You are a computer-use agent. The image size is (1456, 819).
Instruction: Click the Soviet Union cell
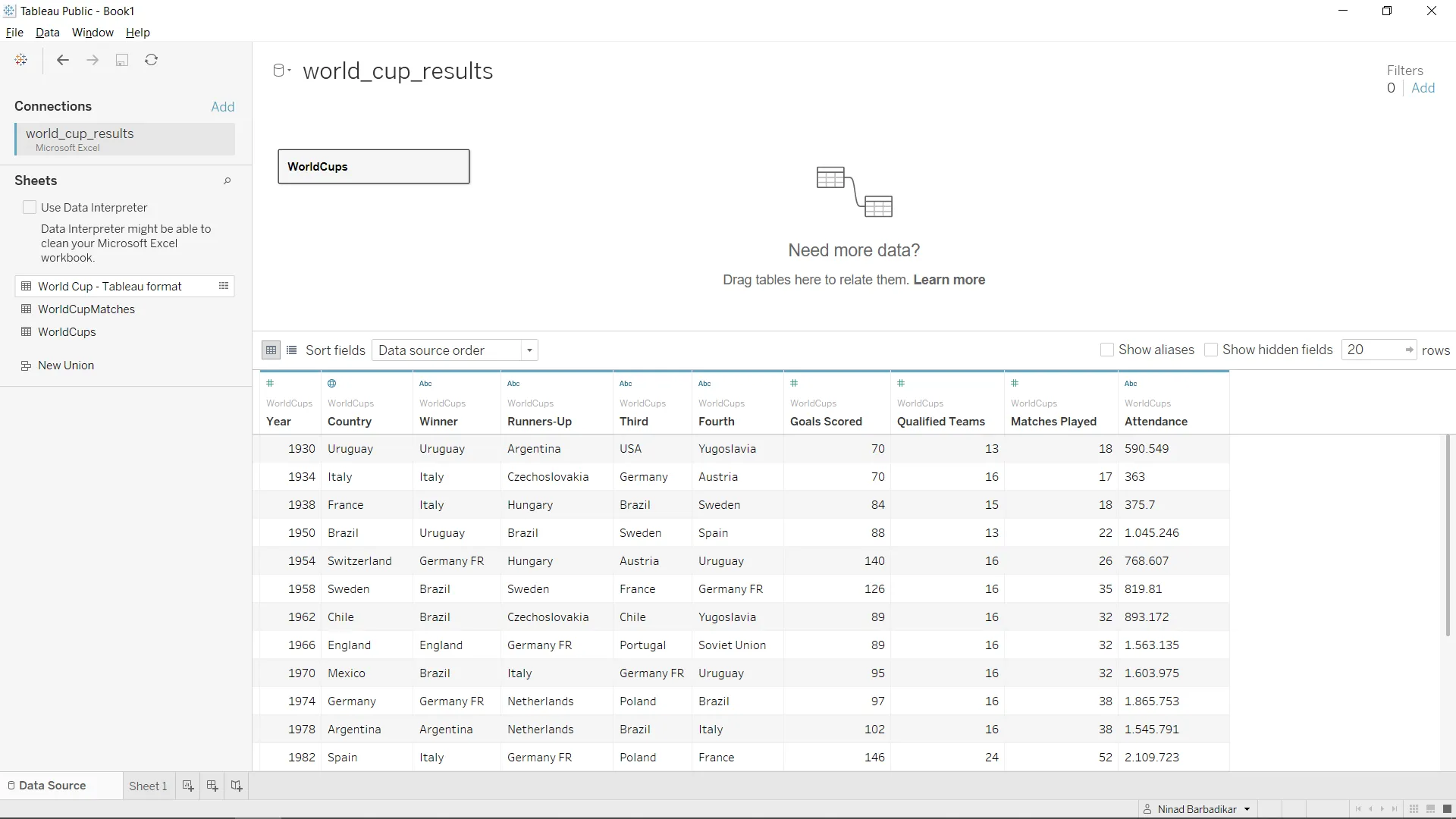(732, 645)
